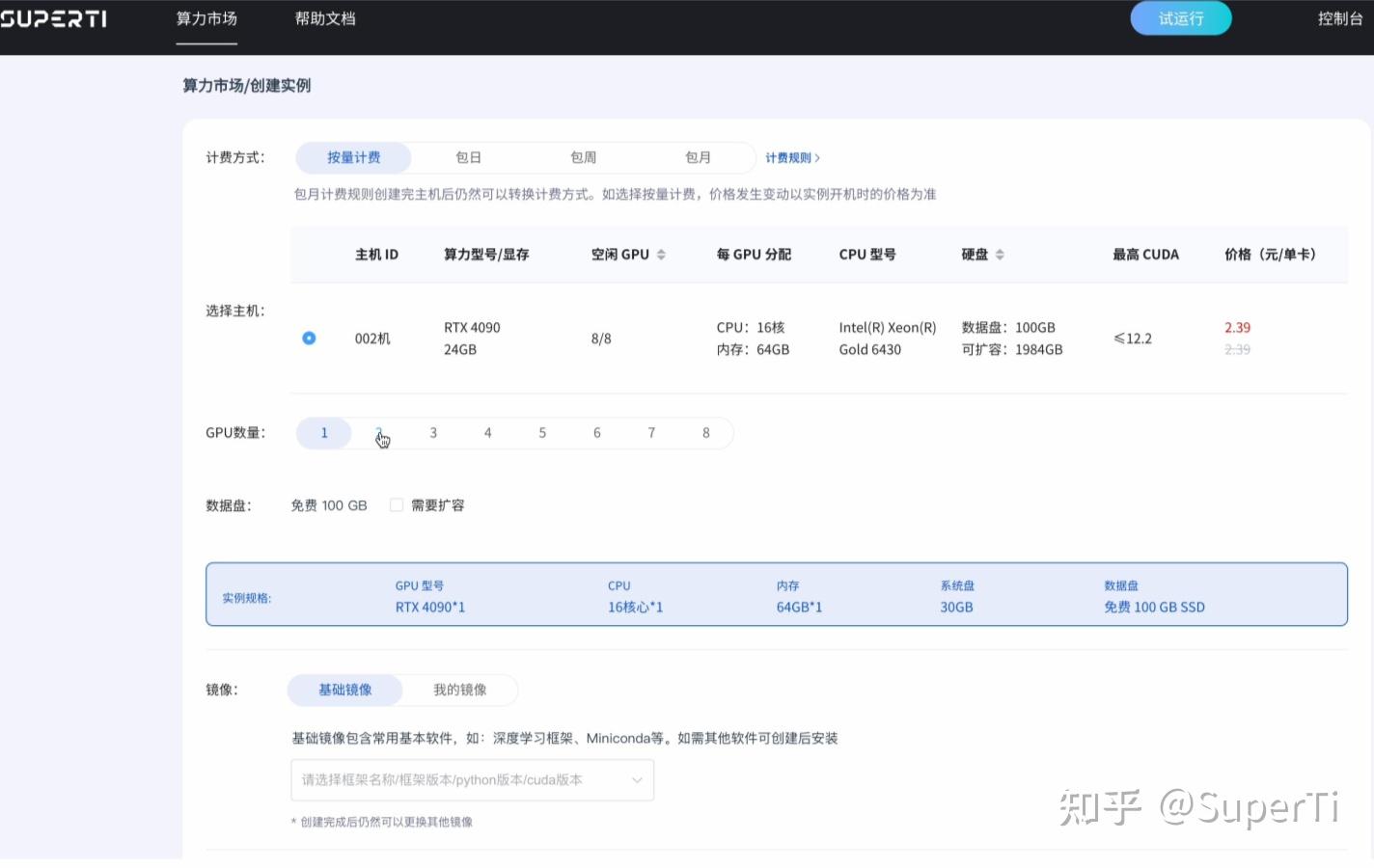Expand the 计费规则 billing rules
Viewport: 1374px width, 868px height.
(x=786, y=157)
